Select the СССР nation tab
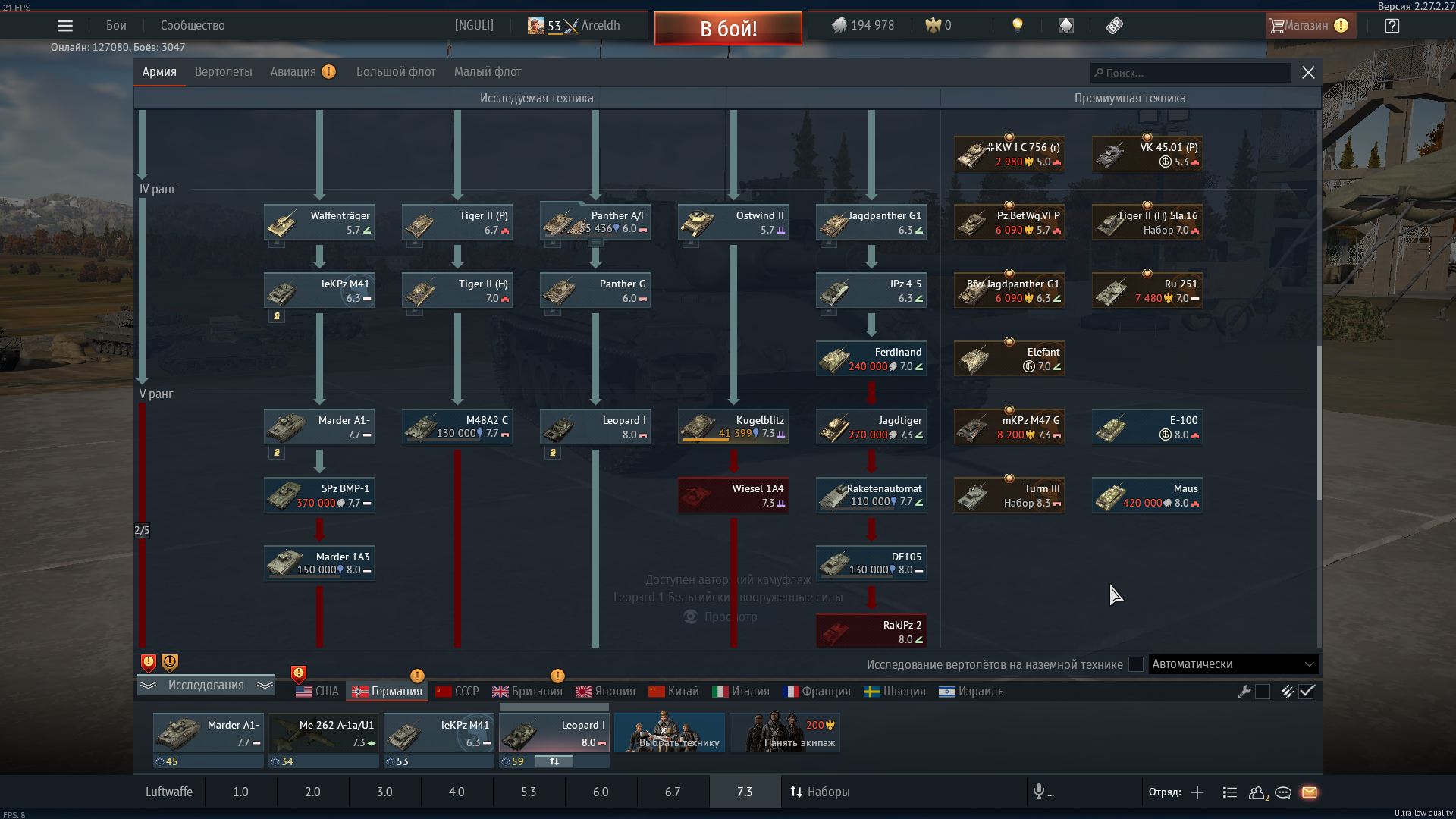Viewport: 1456px width, 819px height. (x=457, y=692)
